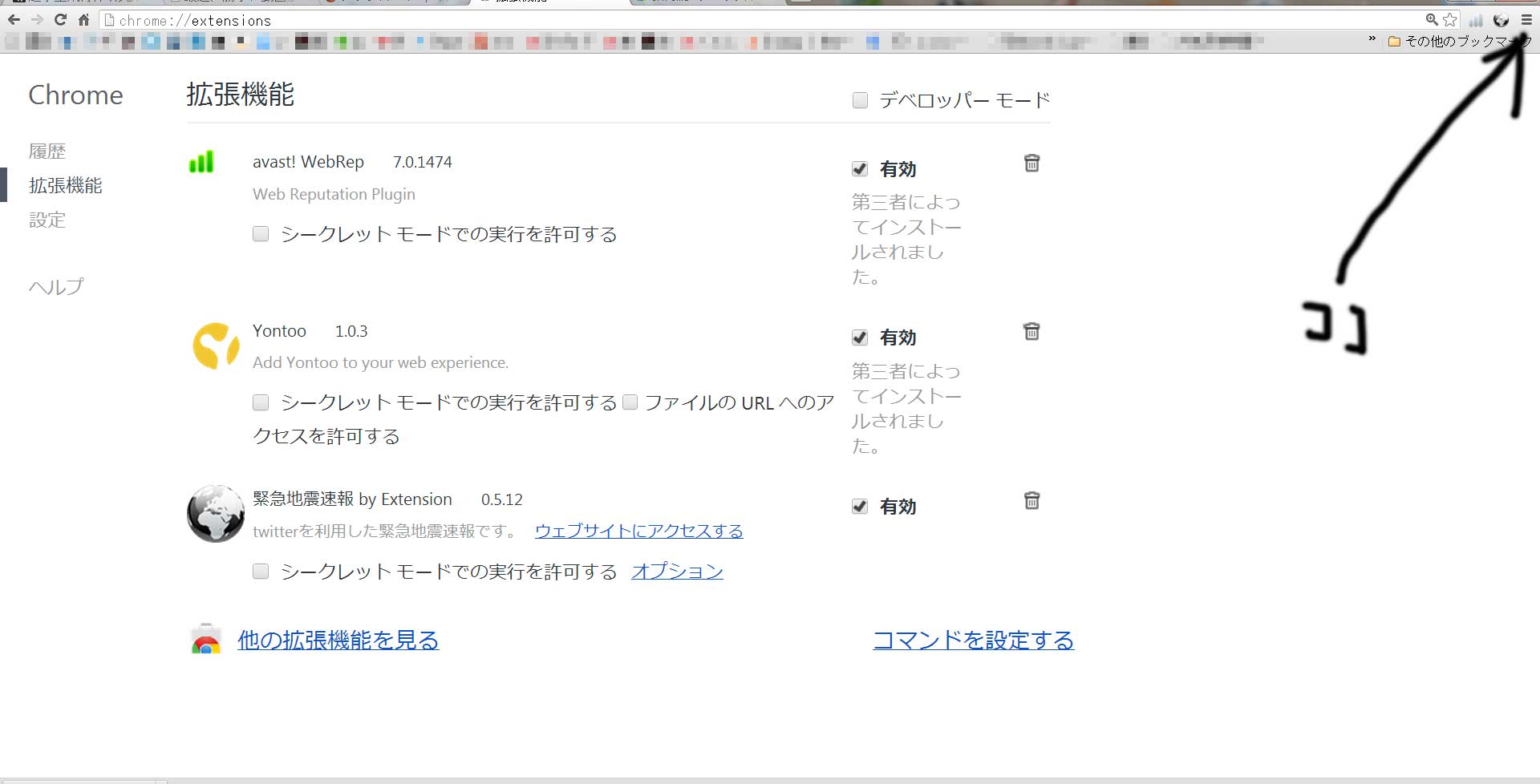The image size is (1540, 784).
Task: Allow 緊急地震速報 in シークレット モード
Action: 261,572
